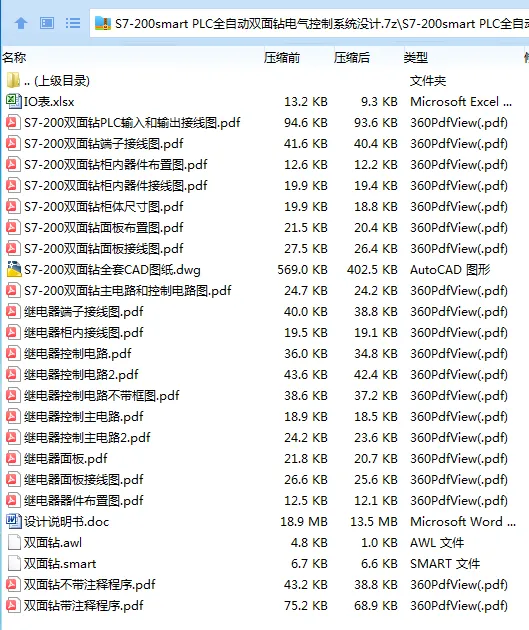This screenshot has width=529, height=630.
Task: Click the 文件夹 type cell of parent folder
Action: (428, 81)
